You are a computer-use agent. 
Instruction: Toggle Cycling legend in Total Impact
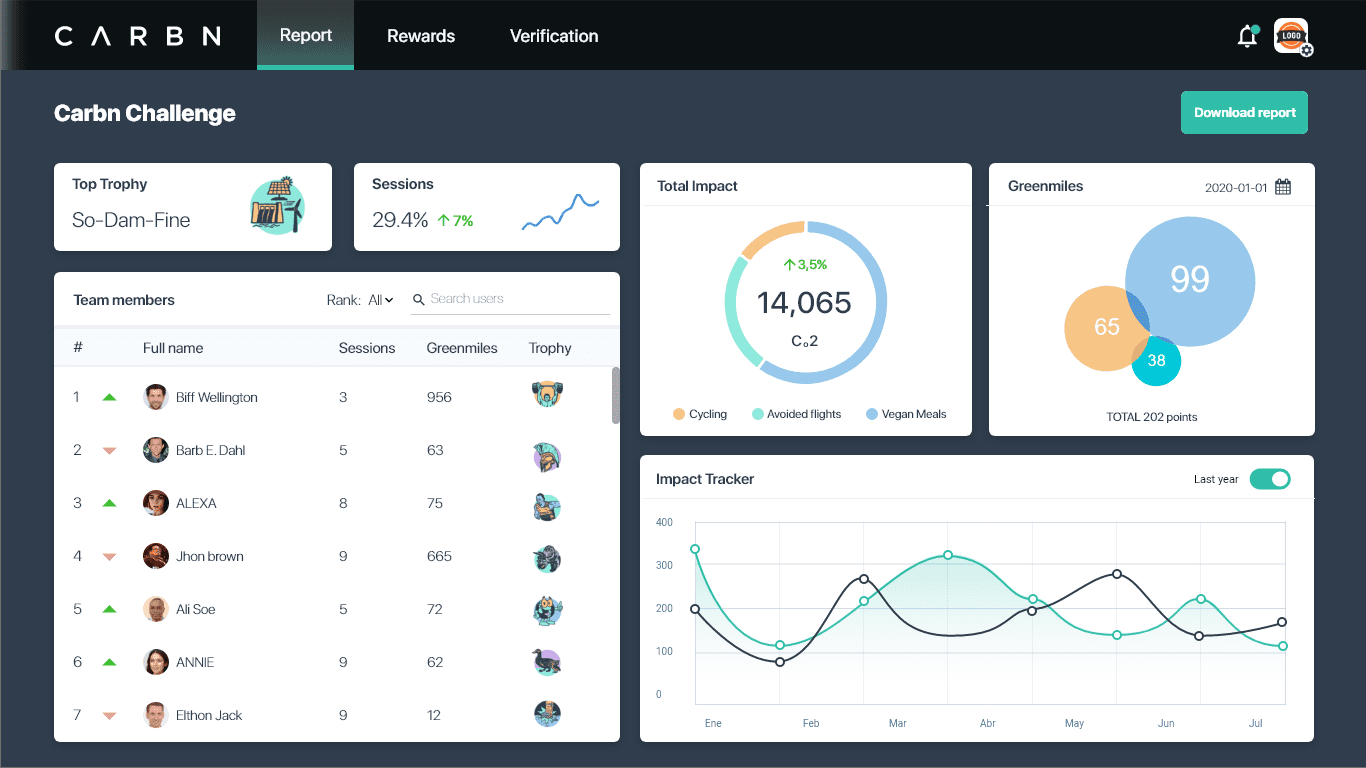coord(700,414)
